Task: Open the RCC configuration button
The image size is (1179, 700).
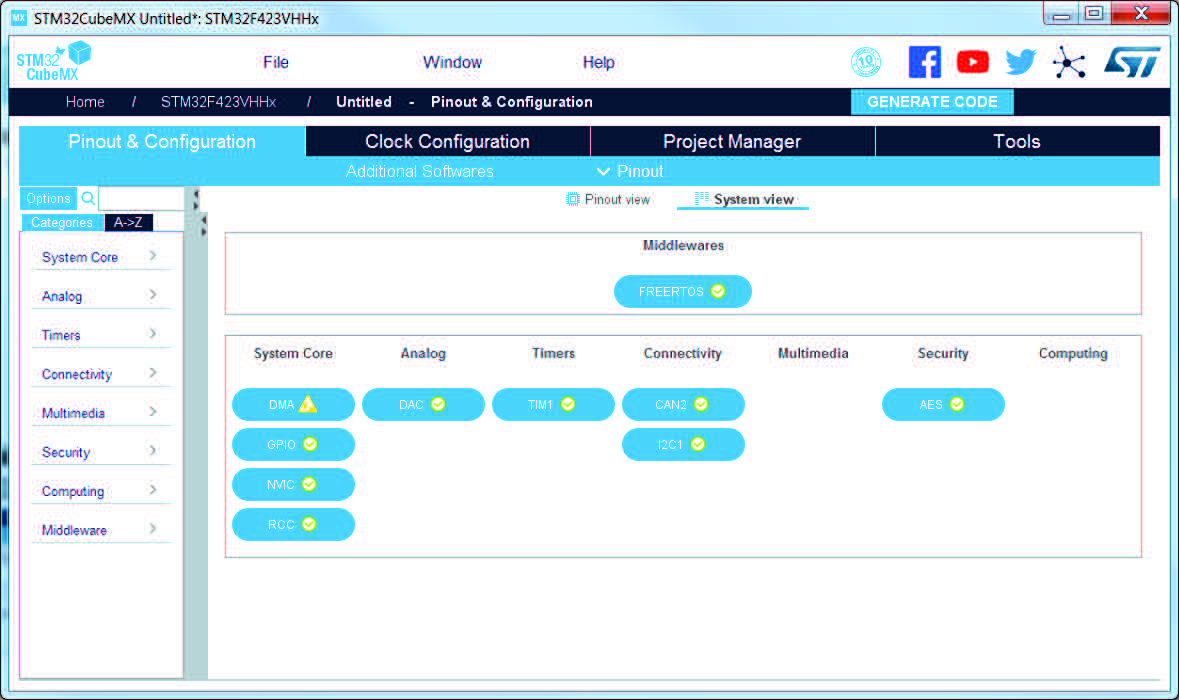Action: (x=293, y=524)
